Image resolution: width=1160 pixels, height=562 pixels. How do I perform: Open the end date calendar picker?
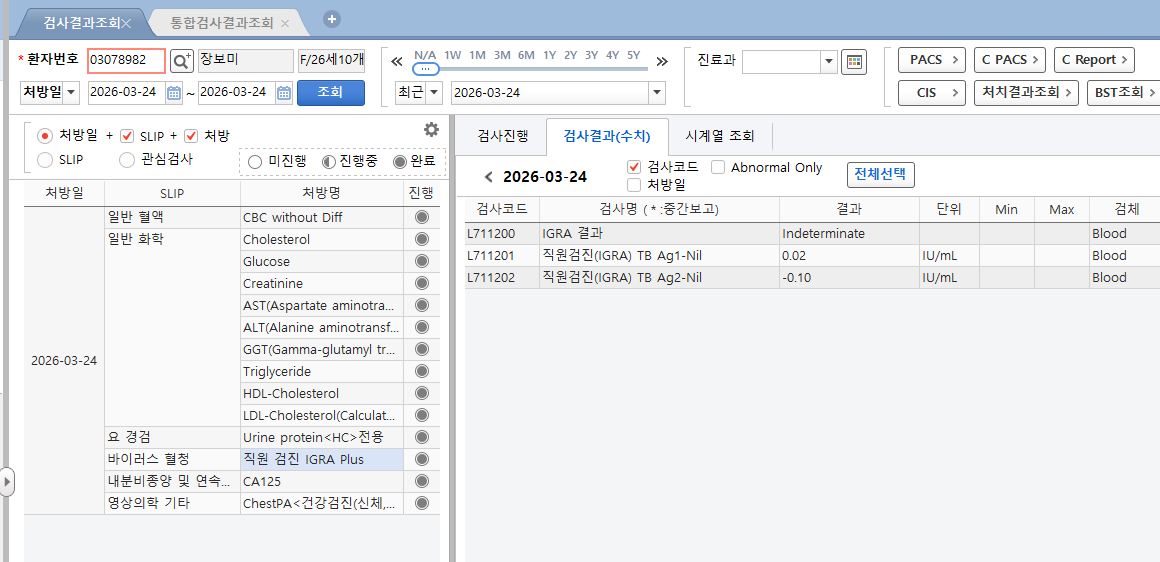tap(284, 92)
